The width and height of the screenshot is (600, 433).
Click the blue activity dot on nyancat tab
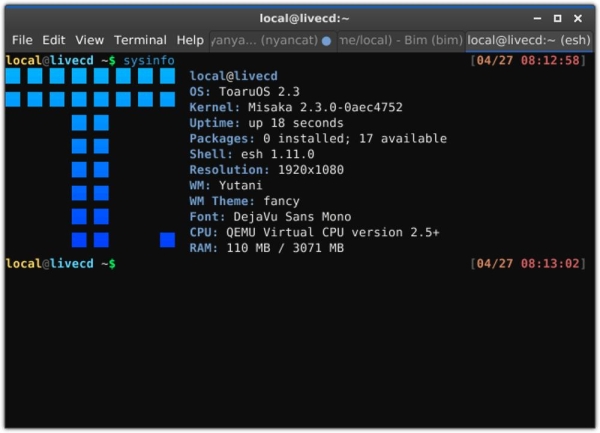[x=326, y=41]
